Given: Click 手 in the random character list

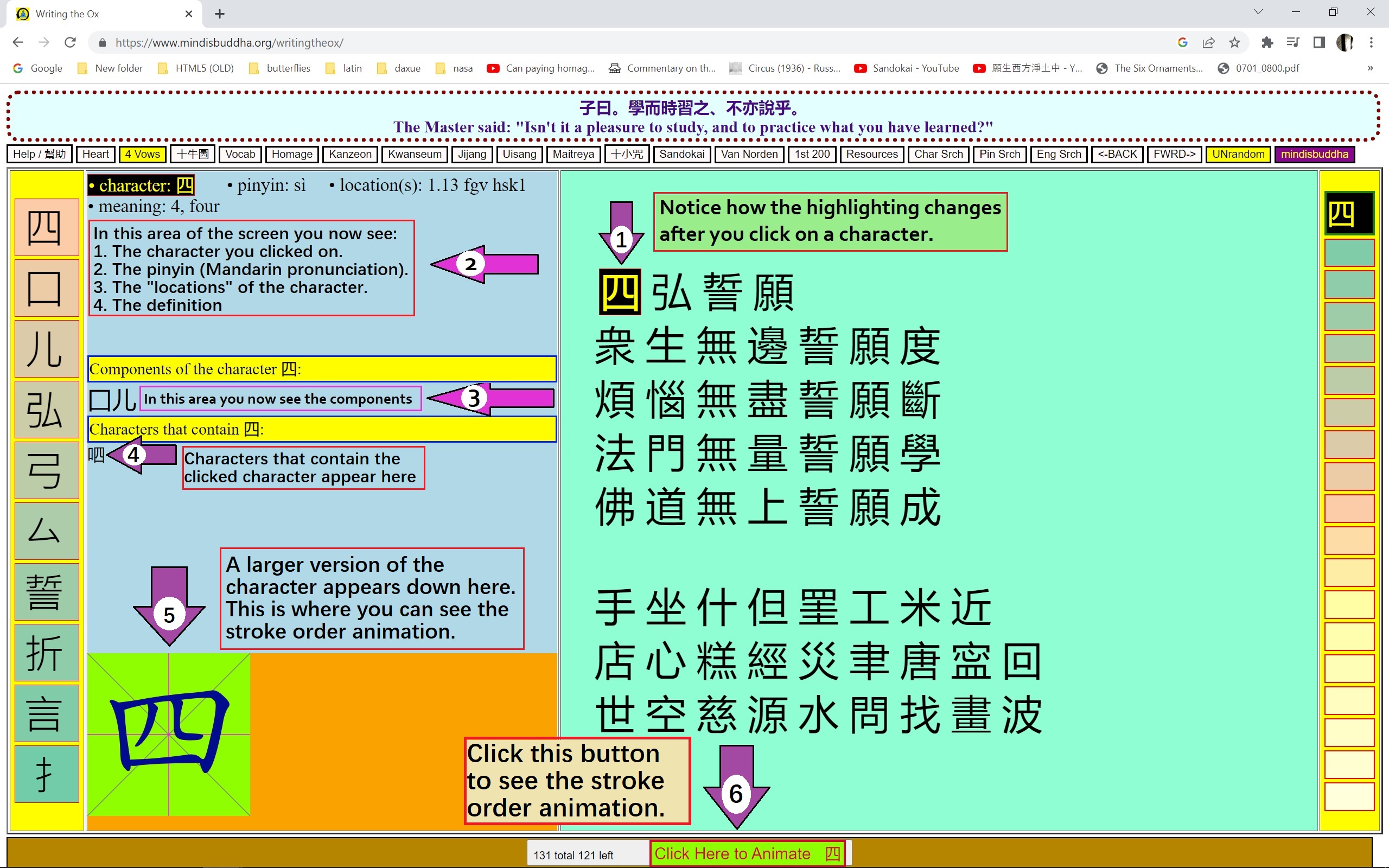Looking at the screenshot, I should click(615, 608).
